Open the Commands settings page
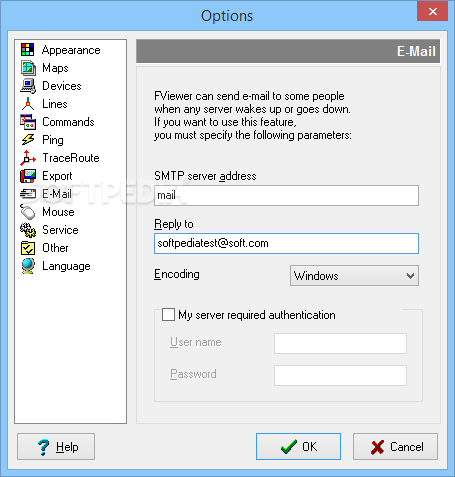Image resolution: width=455 pixels, height=477 pixels. 68,122
